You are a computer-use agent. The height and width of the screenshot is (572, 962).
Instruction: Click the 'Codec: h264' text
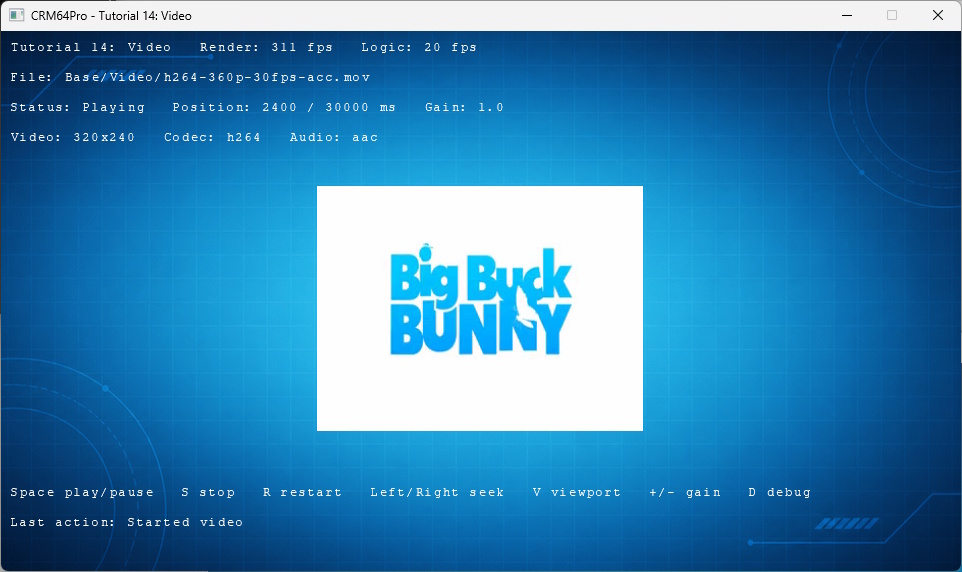click(x=212, y=137)
